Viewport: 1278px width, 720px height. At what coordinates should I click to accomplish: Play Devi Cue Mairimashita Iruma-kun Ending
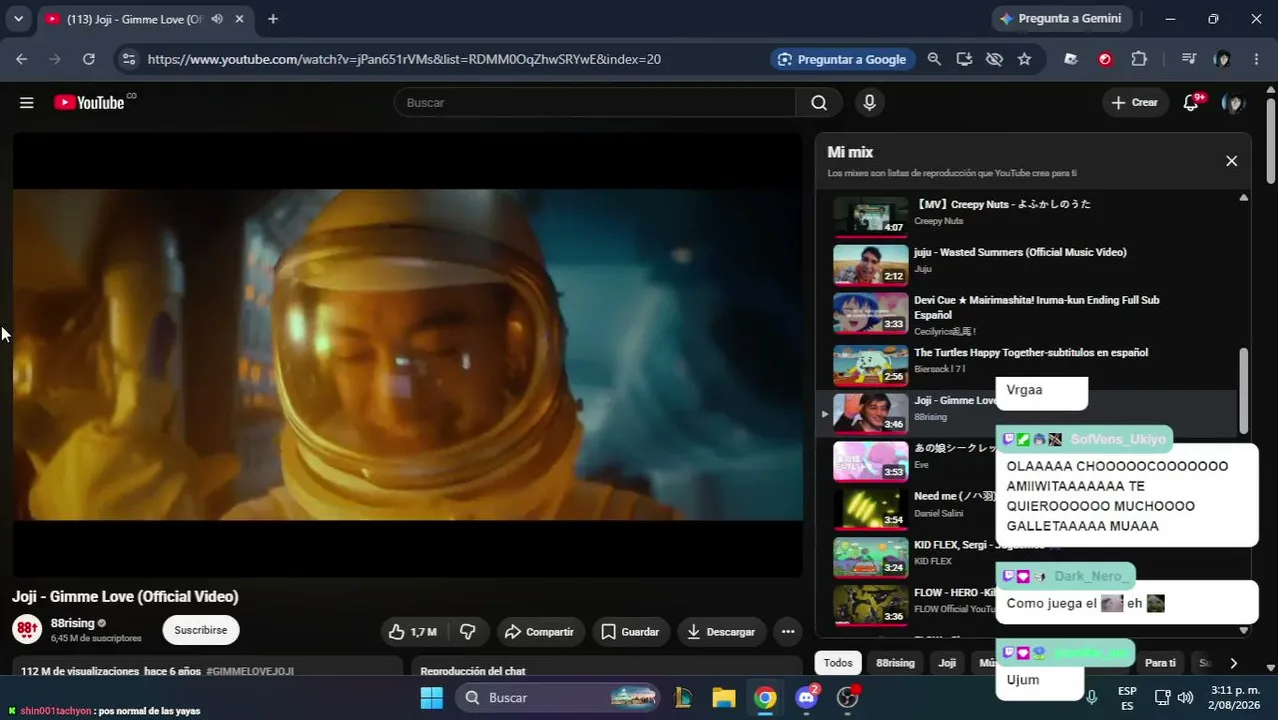[870, 313]
